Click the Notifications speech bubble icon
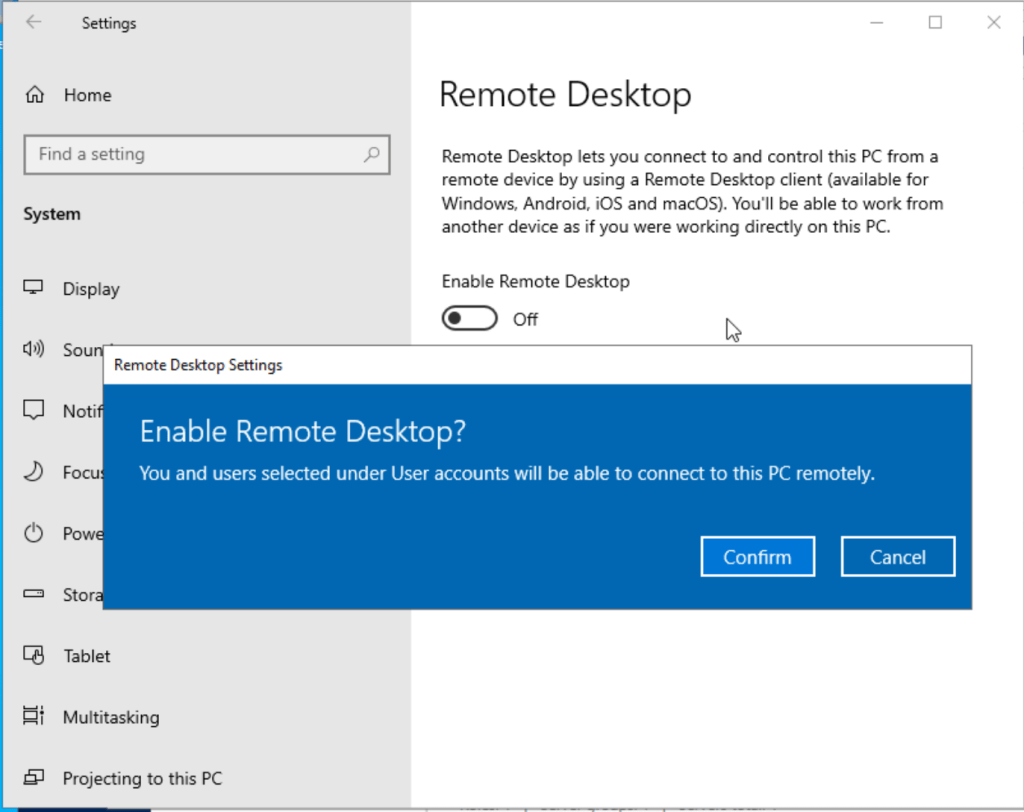 point(35,411)
